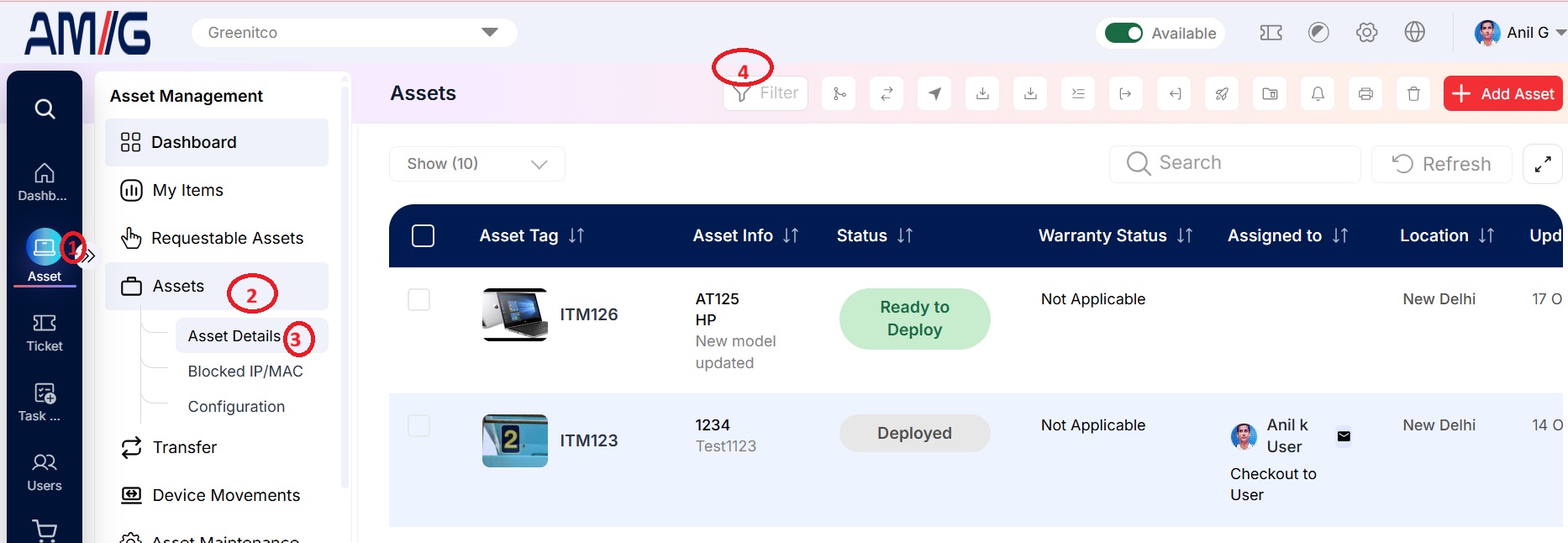Sort the table by Asset Tag
The image size is (1568, 543).
[576, 236]
